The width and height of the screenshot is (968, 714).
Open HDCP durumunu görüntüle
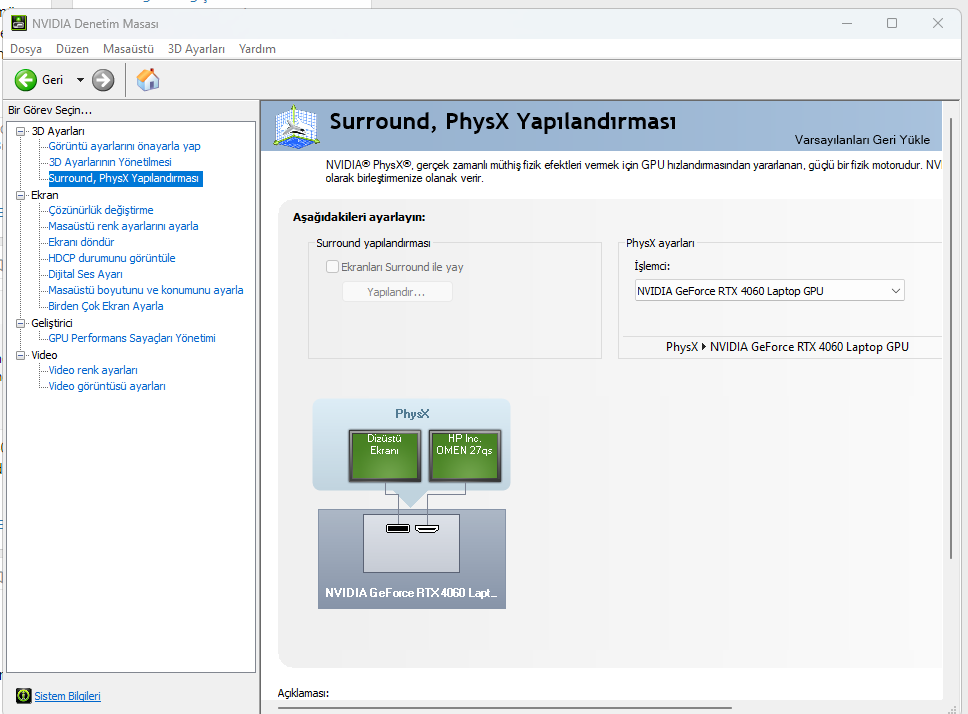pyautogui.click(x=112, y=259)
